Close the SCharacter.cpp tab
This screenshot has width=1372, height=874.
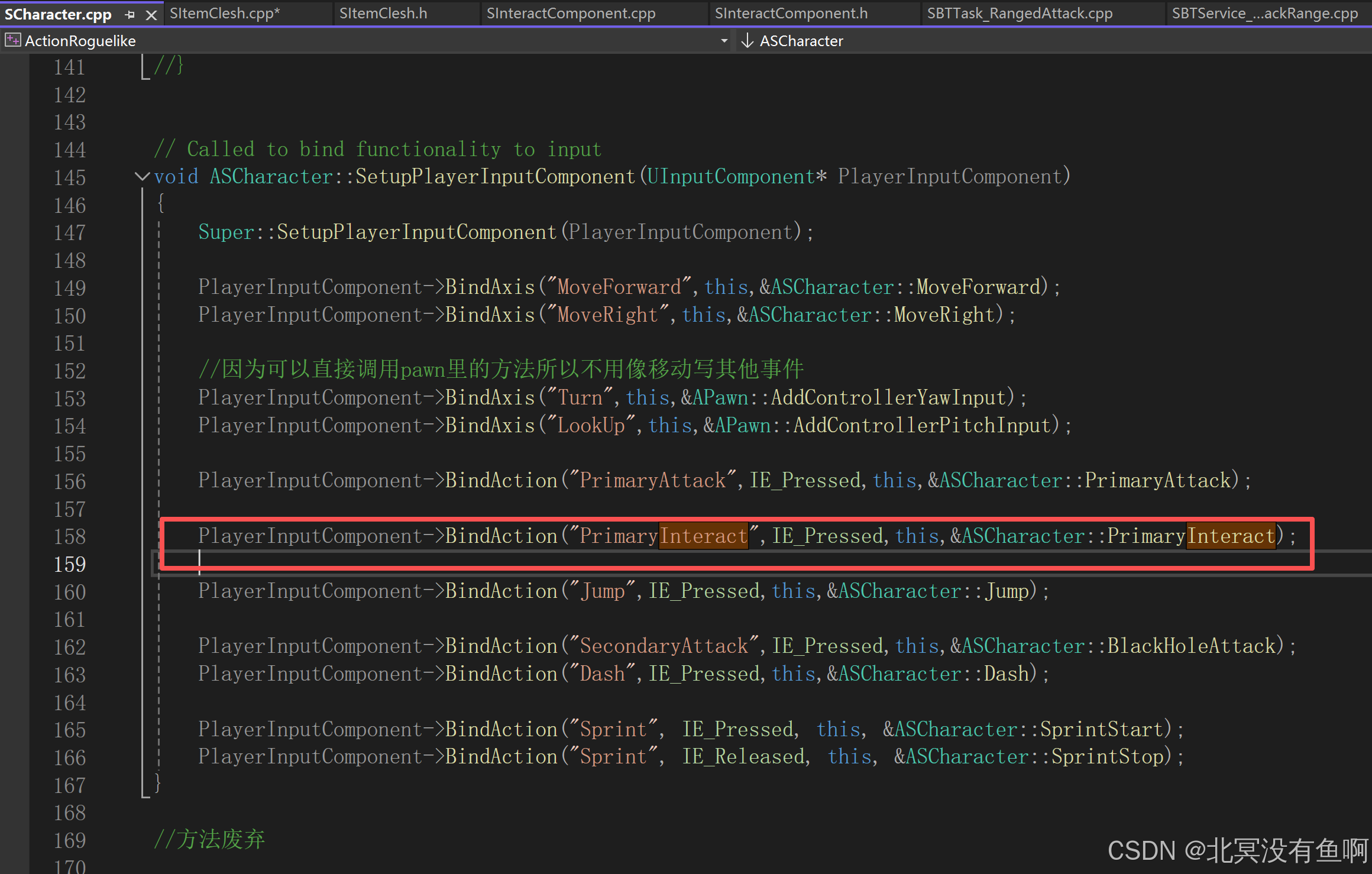[151, 15]
